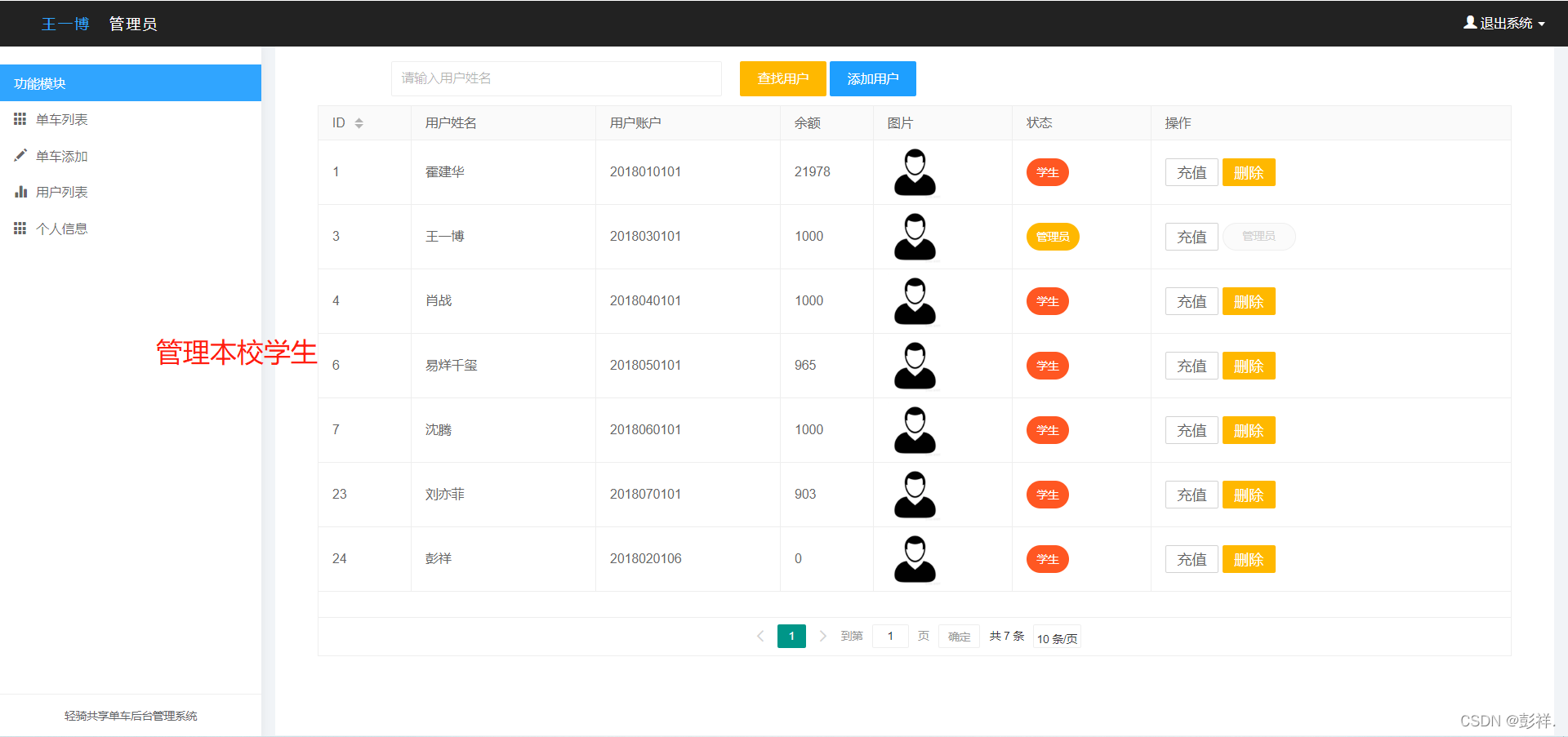This screenshot has height=737, width=1568.
Task: Go to the previous page arrow
Action: tap(760, 636)
